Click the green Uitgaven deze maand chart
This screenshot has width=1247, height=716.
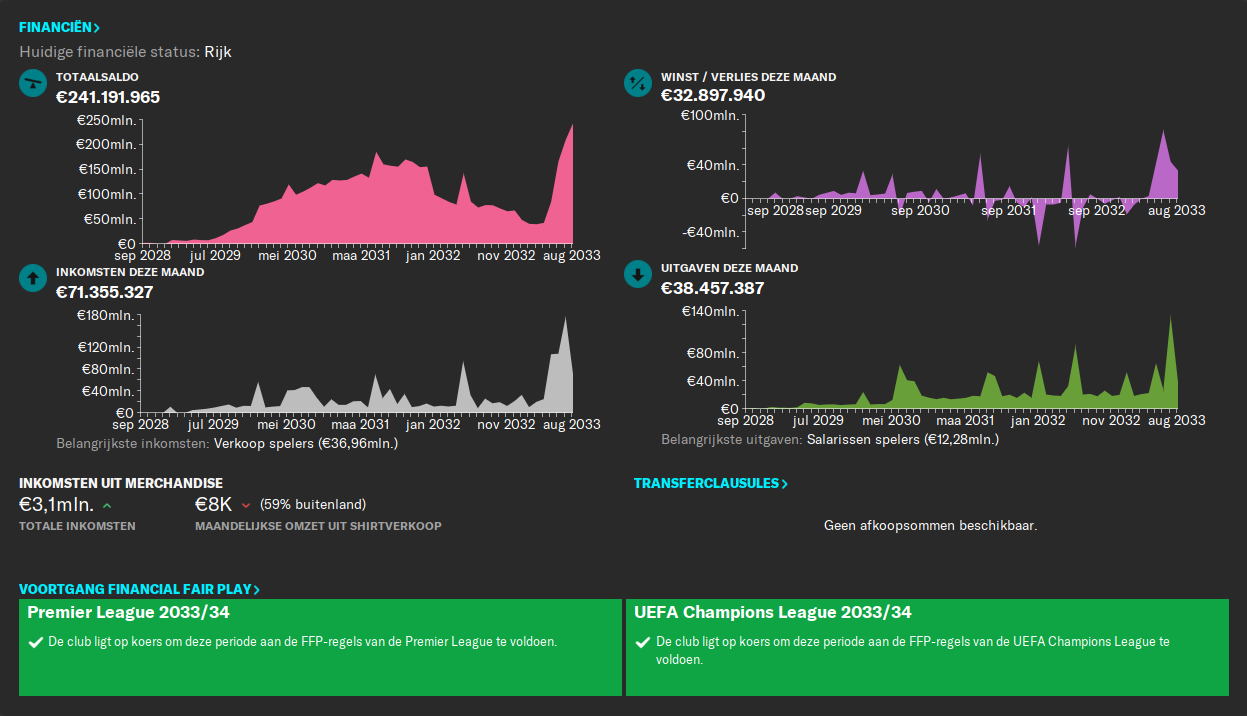pyautogui.click(x=960, y=390)
